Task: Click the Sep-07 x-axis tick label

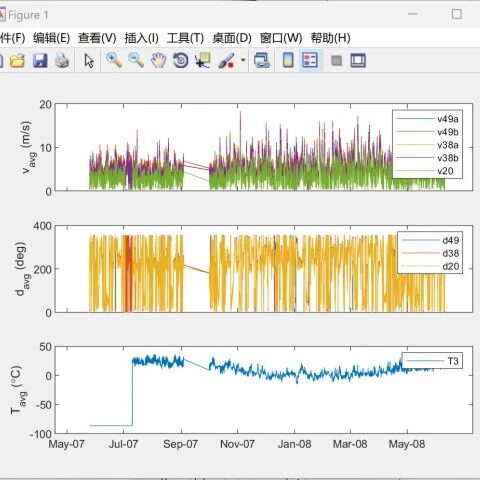Action: (x=180, y=444)
